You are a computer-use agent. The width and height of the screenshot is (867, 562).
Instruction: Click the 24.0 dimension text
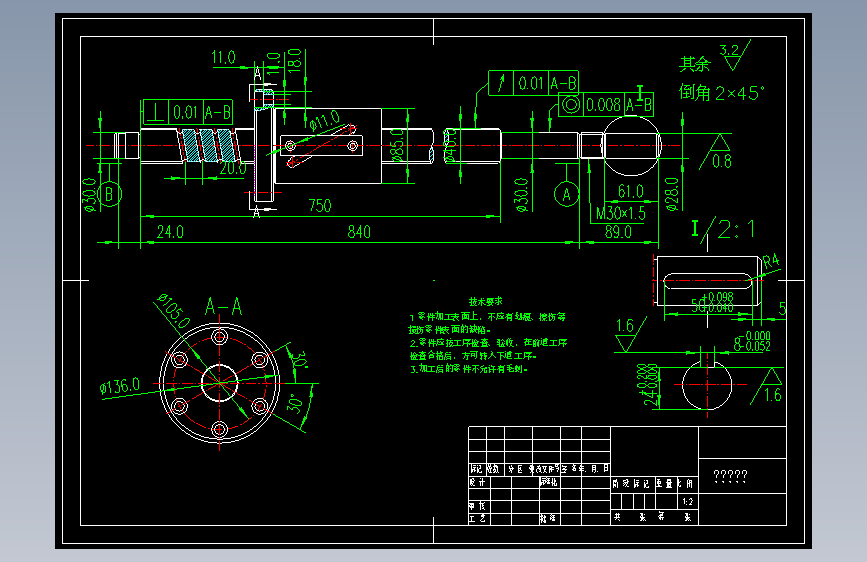click(x=170, y=232)
